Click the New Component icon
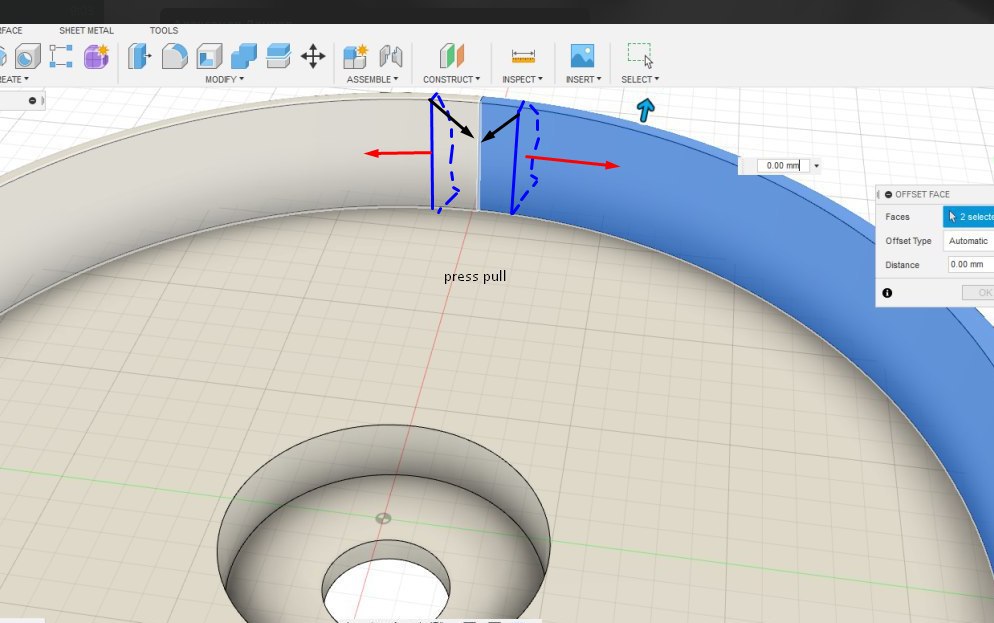The width and height of the screenshot is (994, 623). coord(356,56)
